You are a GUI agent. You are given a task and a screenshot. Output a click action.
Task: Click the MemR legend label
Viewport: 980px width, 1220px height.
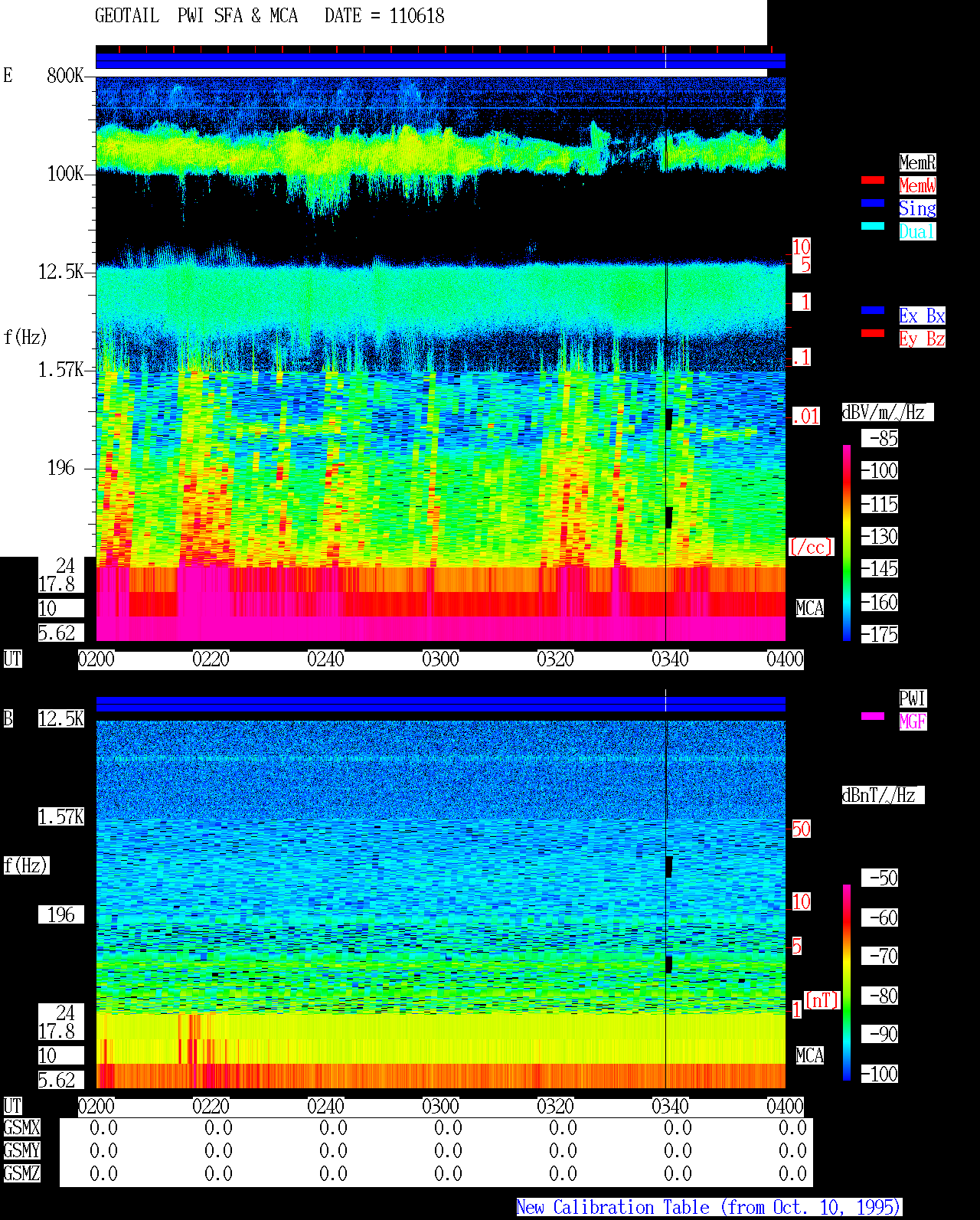pyautogui.click(x=917, y=162)
